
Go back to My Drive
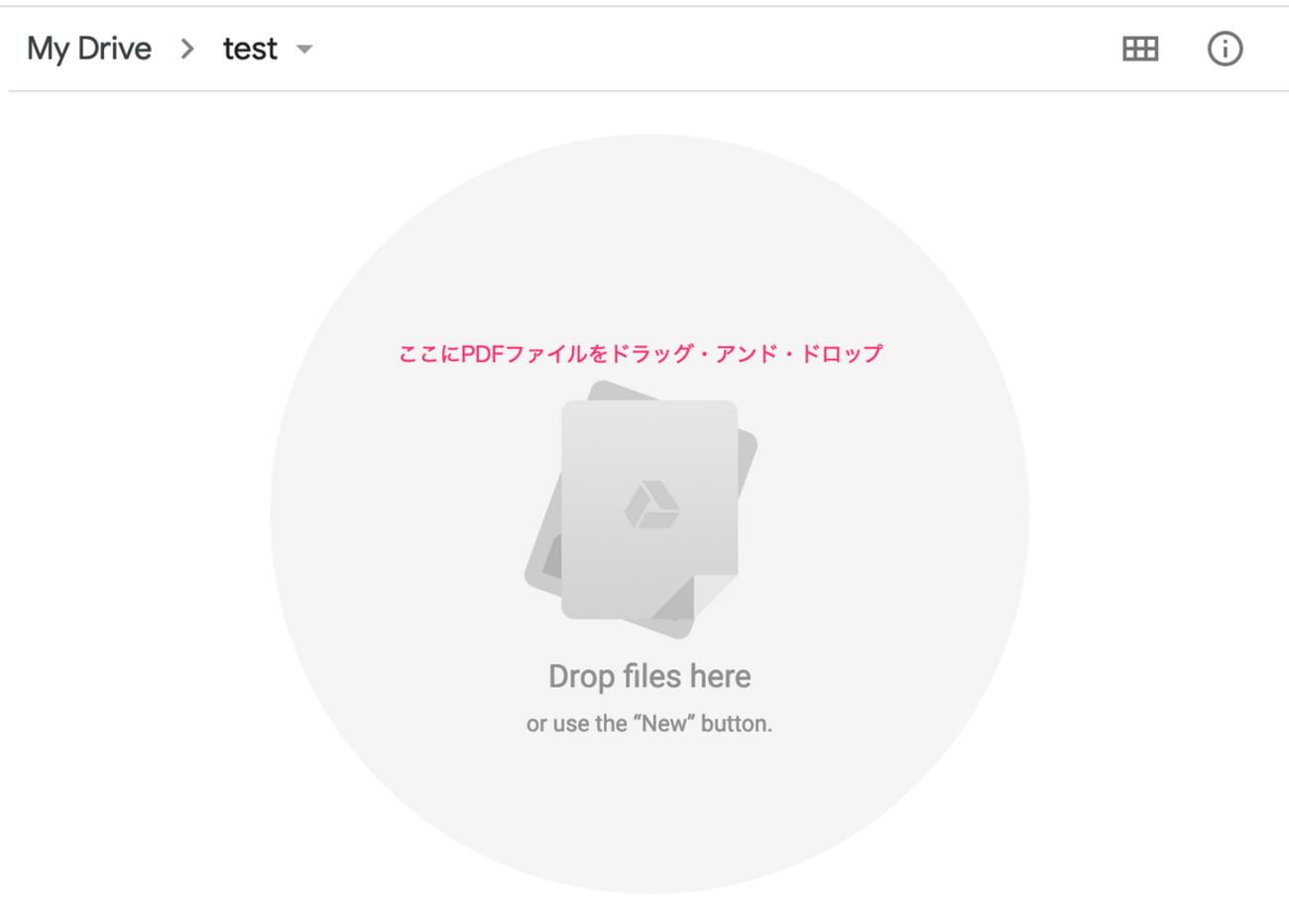[89, 49]
